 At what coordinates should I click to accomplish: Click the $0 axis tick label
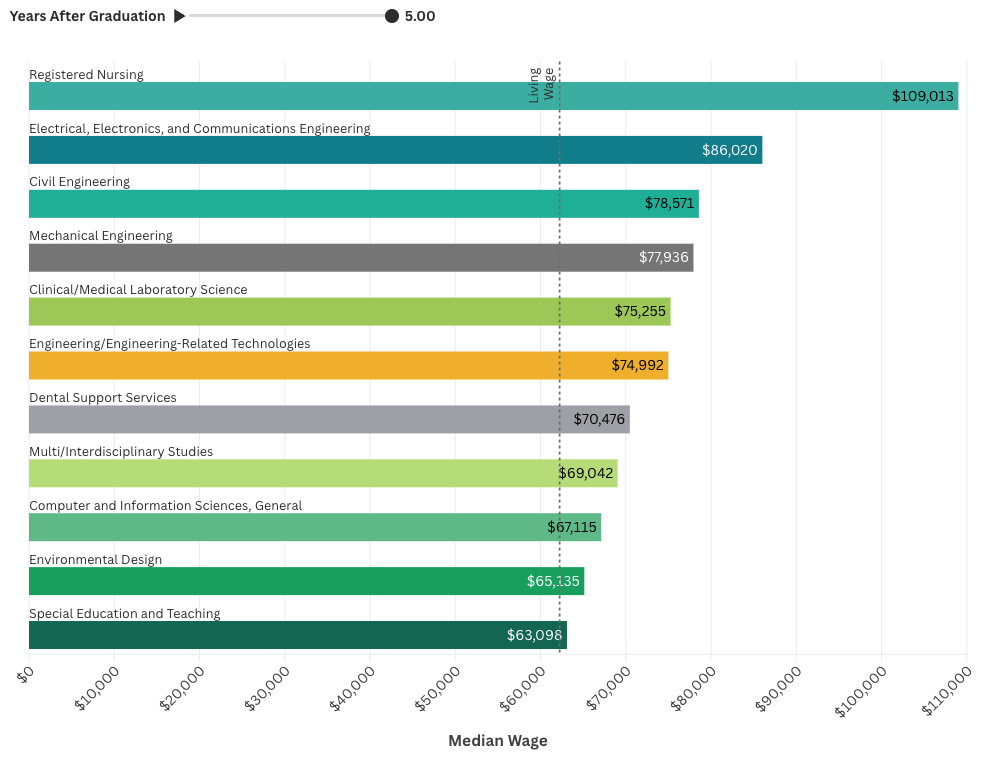point(24,675)
